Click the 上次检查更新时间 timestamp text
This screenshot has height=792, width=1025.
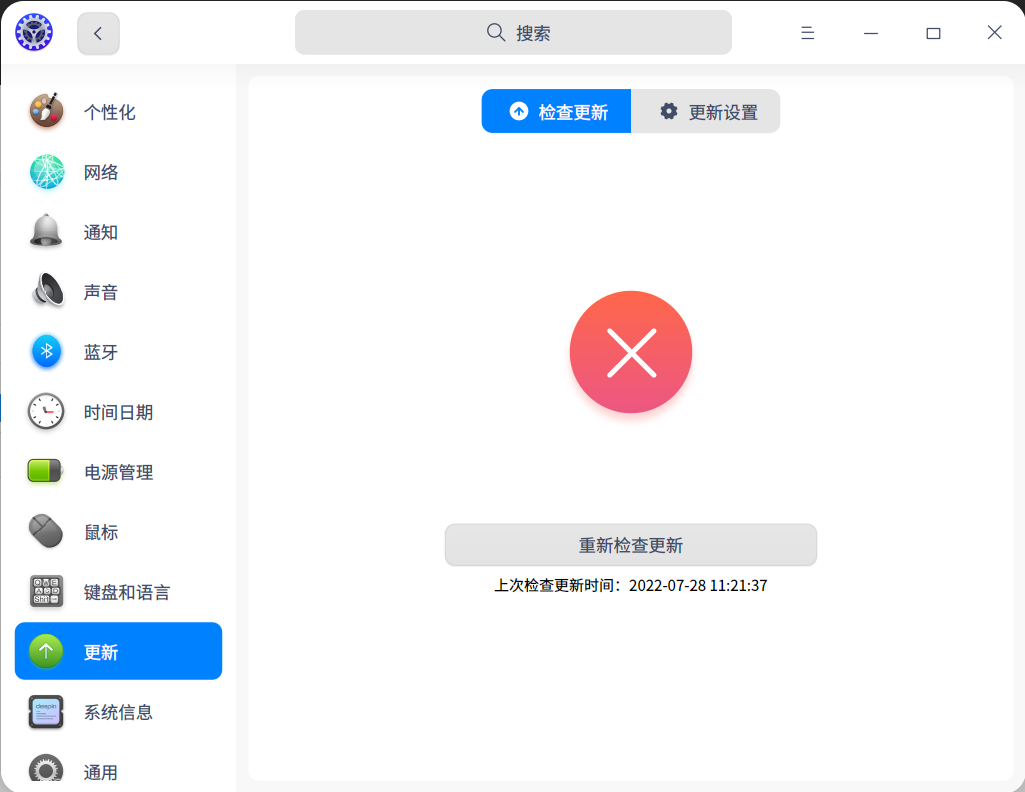631,586
